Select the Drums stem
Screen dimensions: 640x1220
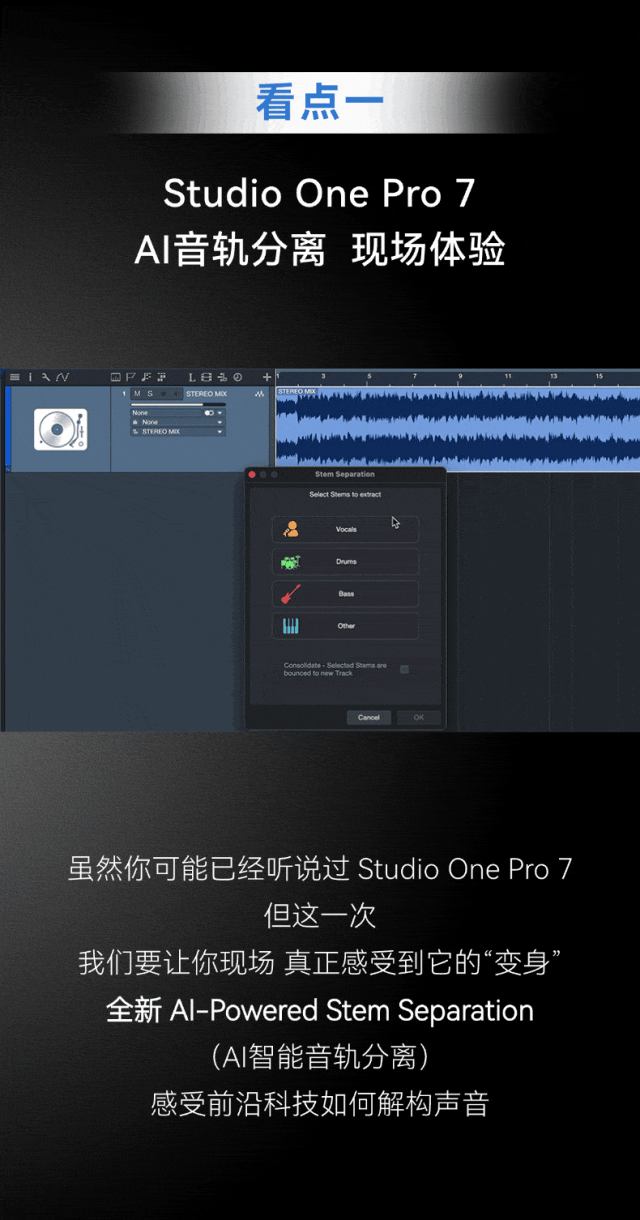(346, 562)
